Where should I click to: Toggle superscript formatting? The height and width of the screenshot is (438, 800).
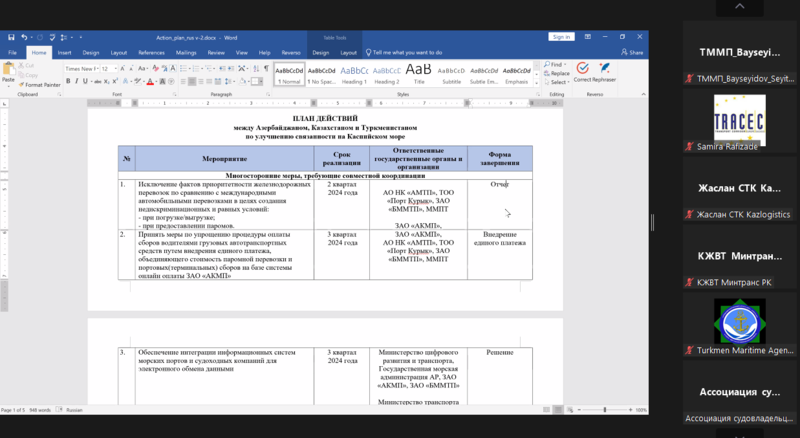(x=115, y=81)
